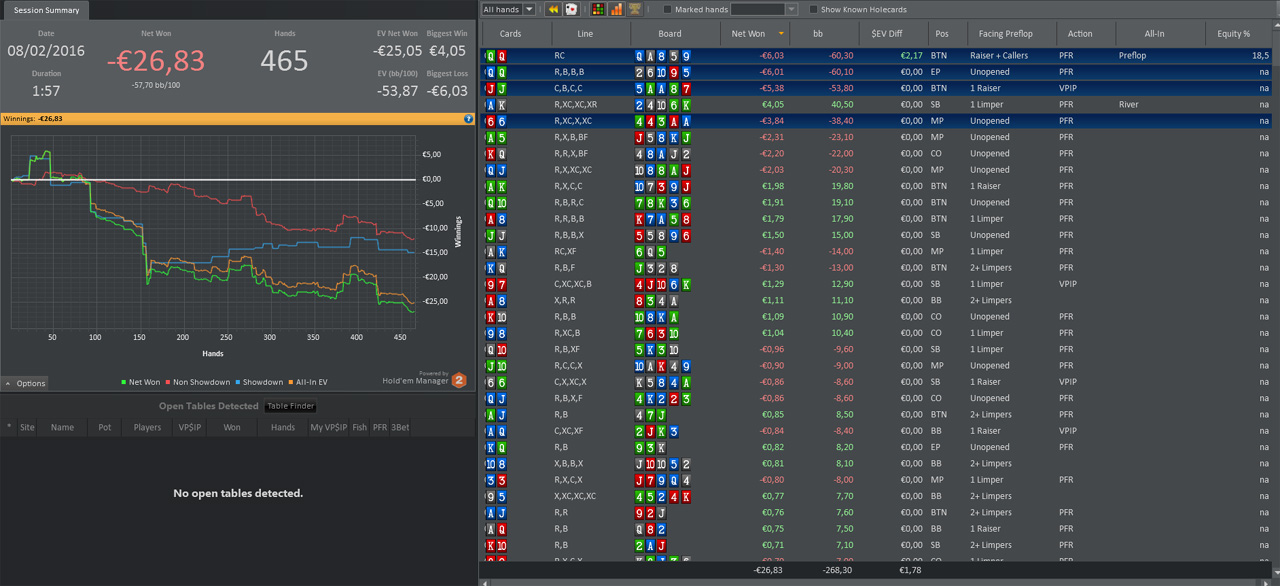Viewport: 1280px width, 586px height.
Task: Click the 'Raiser + Callers' cell
Action: 999,56
